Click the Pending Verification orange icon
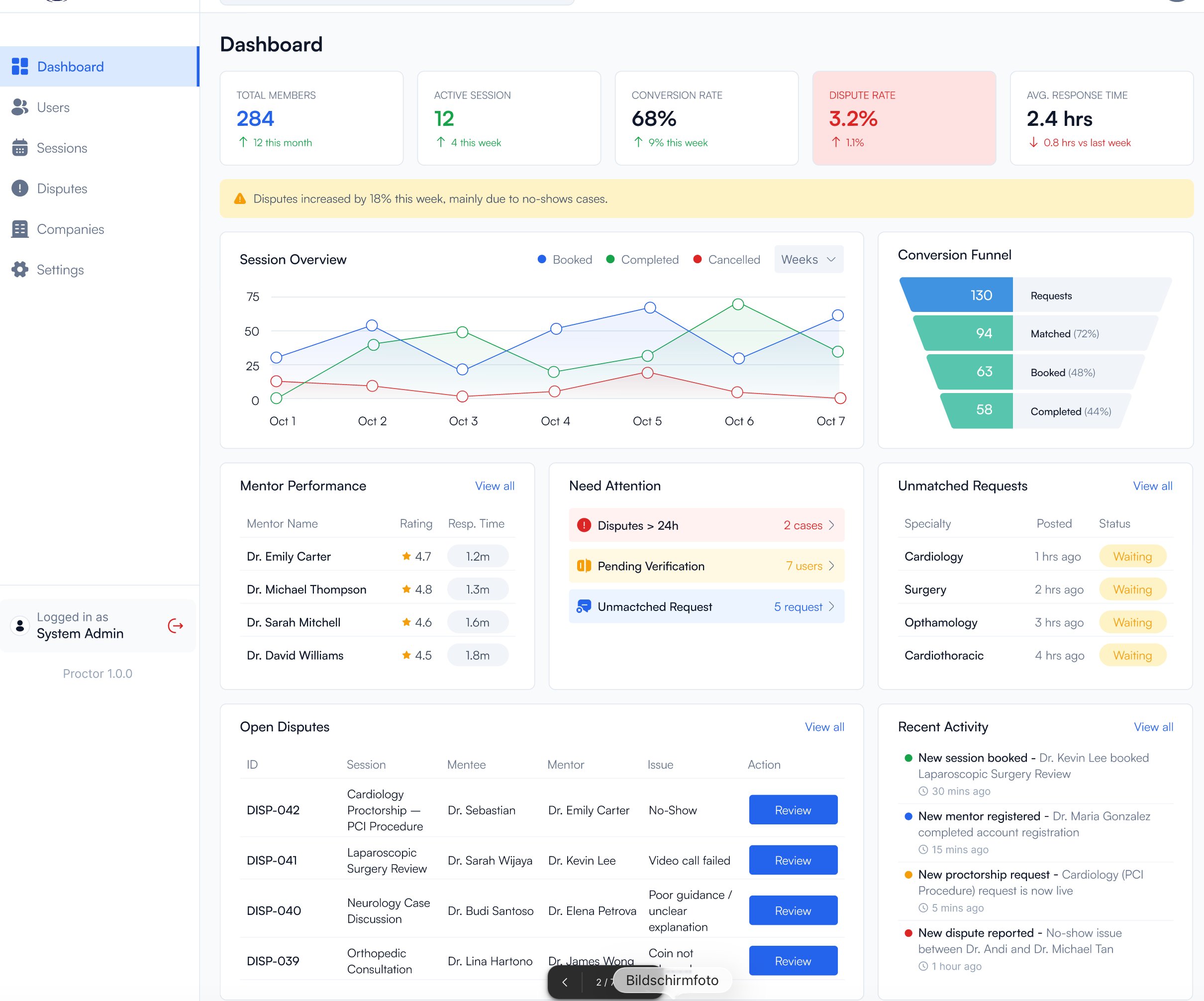Viewport: 1204px width, 1001px height. coord(584,566)
